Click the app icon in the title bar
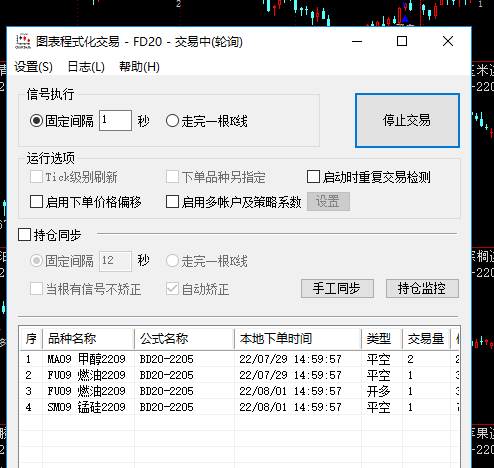This screenshot has width=494, height=468. coord(23,41)
